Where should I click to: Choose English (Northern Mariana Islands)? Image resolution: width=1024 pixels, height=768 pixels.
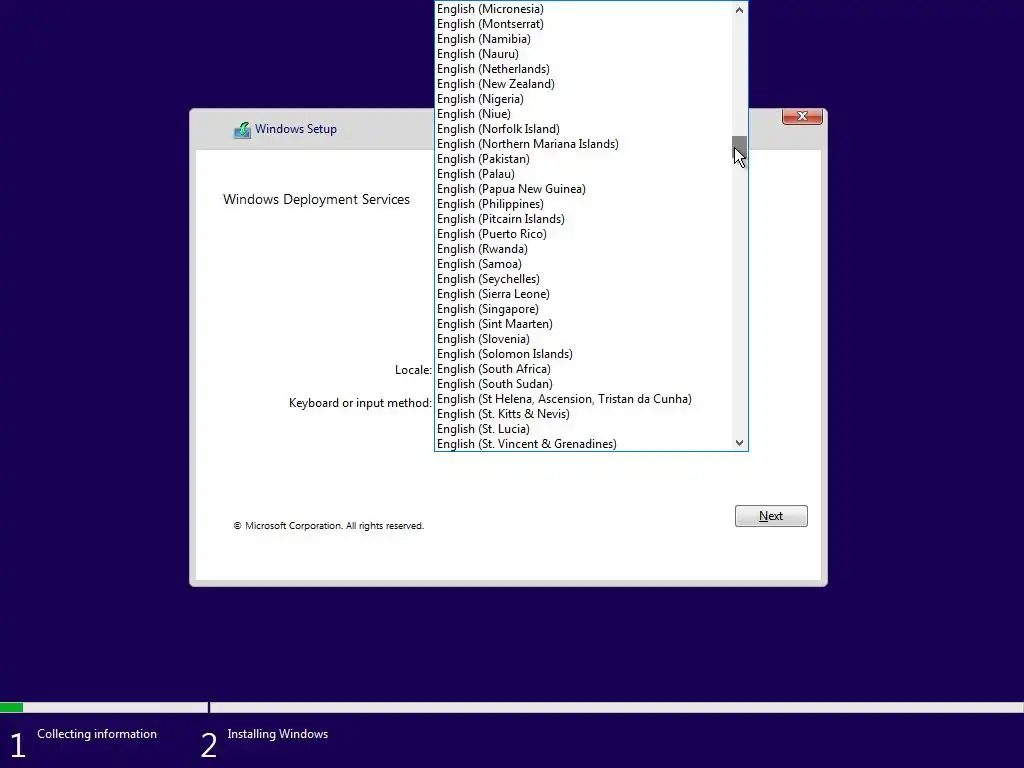point(583,144)
